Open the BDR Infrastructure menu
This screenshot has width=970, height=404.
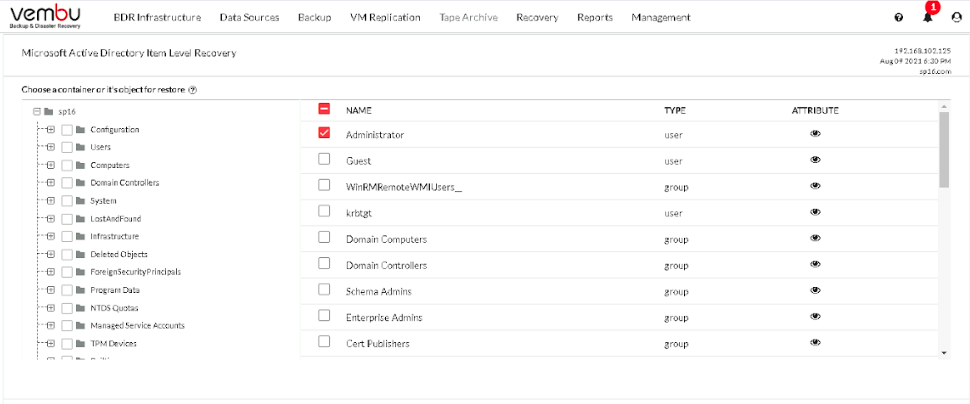coord(157,17)
